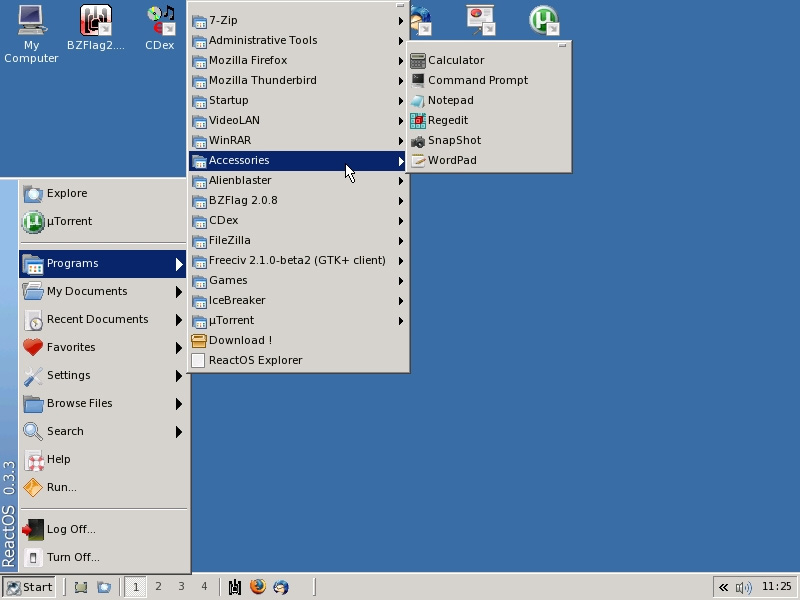Image resolution: width=800 pixels, height=600 pixels.
Task: Click the Command Prompt terminal icon
Action: tap(418, 80)
